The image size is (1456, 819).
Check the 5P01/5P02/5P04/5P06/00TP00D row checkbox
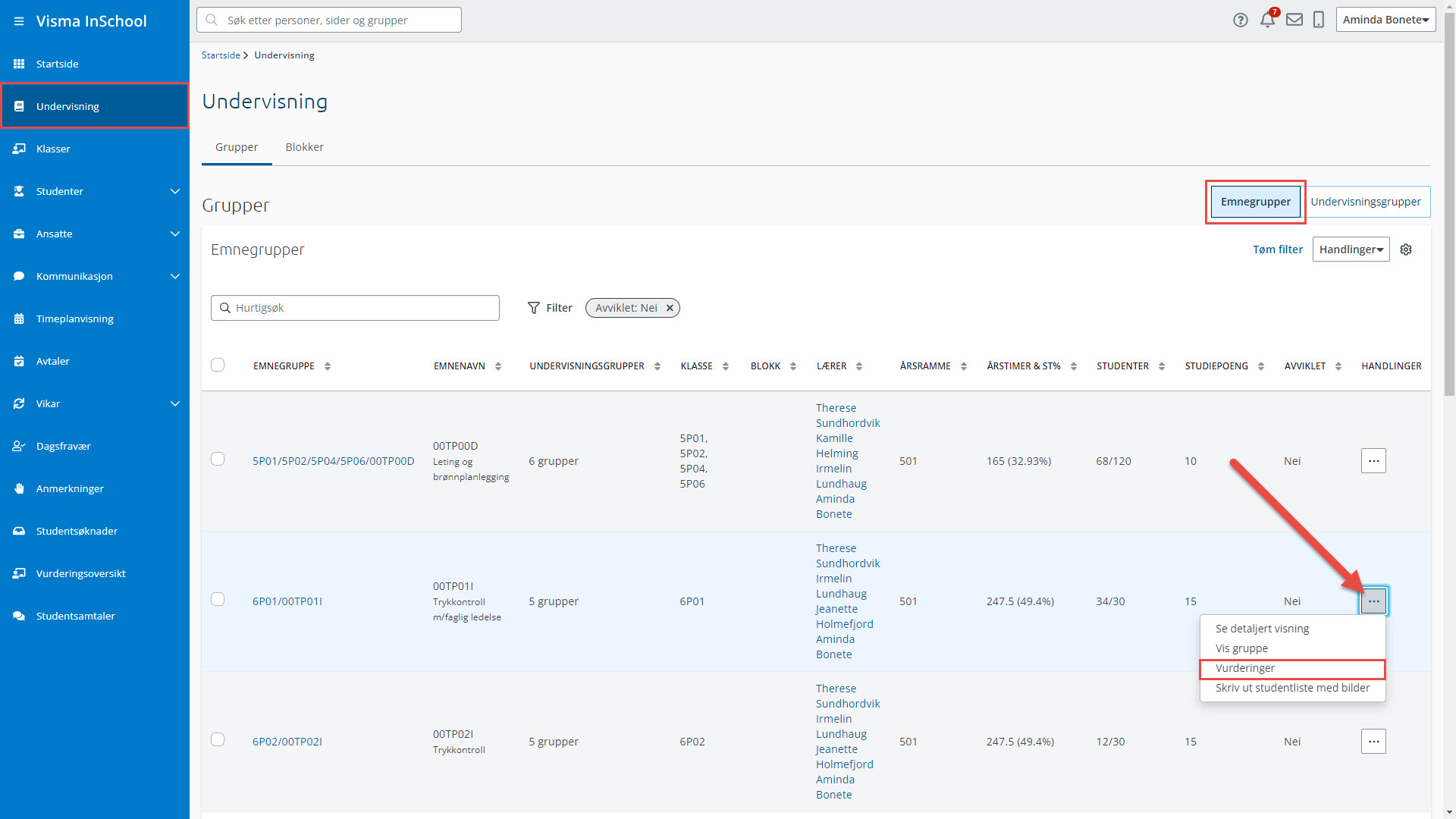point(218,459)
